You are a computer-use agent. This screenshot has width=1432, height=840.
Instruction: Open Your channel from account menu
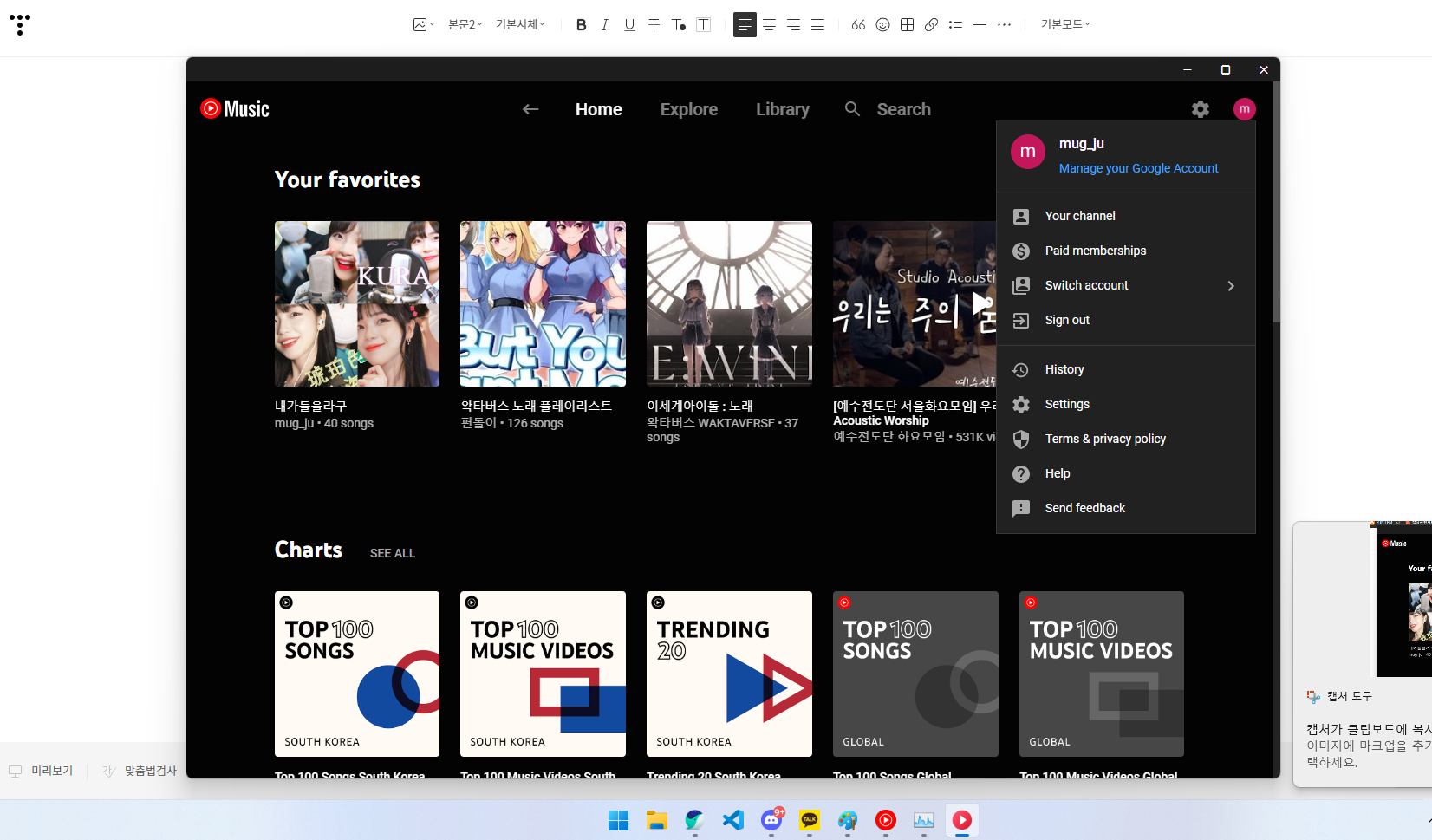point(1126,216)
